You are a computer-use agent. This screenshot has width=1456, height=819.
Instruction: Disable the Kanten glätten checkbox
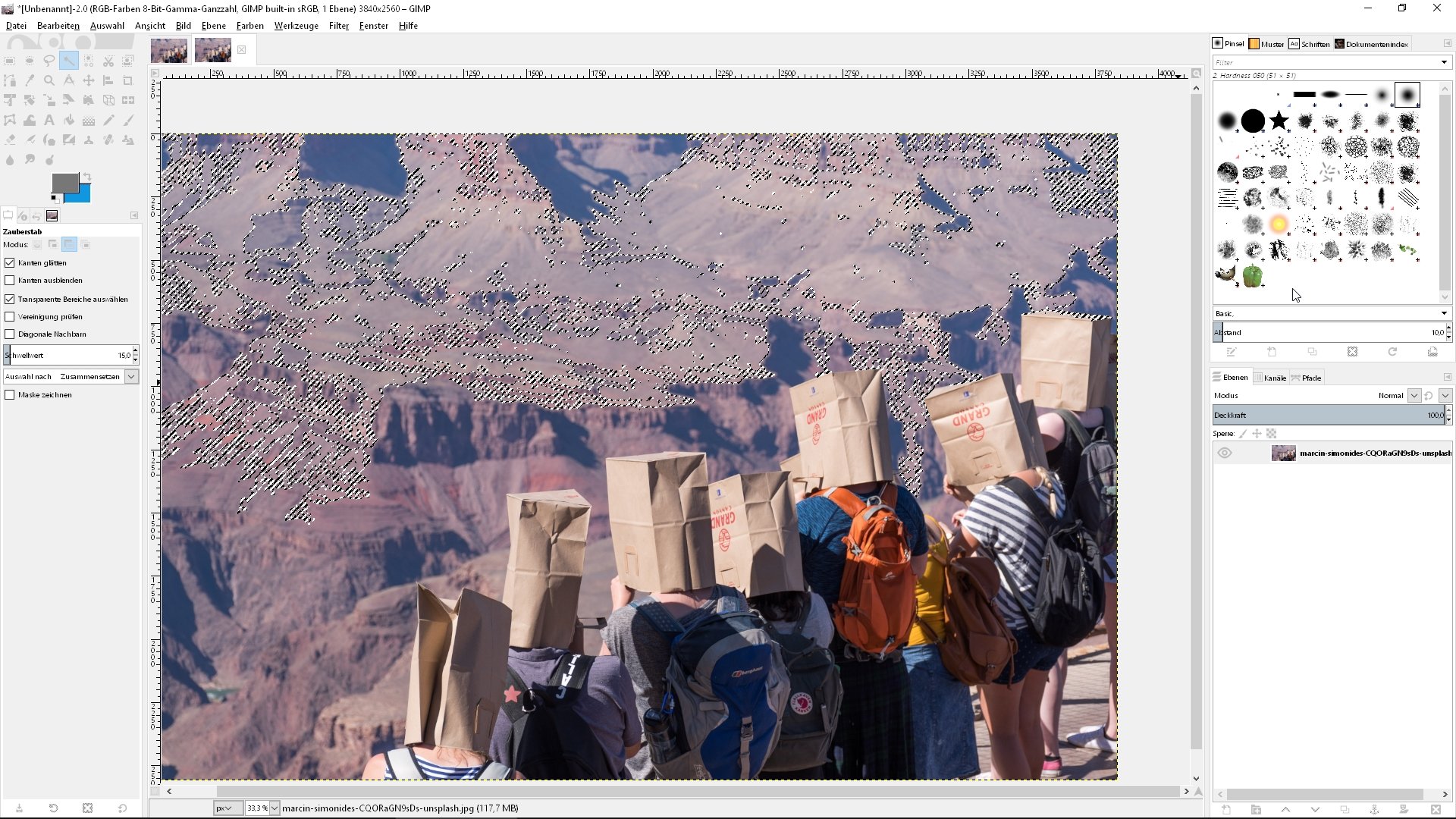click(x=10, y=262)
